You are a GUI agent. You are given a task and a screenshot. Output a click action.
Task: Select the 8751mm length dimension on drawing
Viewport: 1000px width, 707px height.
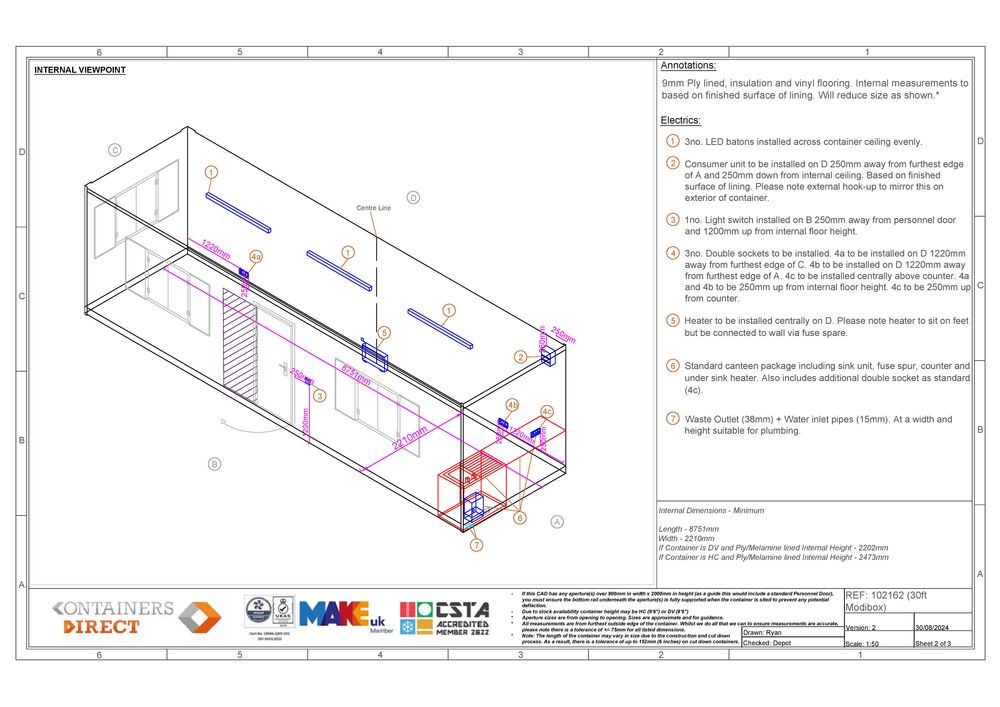point(356,378)
